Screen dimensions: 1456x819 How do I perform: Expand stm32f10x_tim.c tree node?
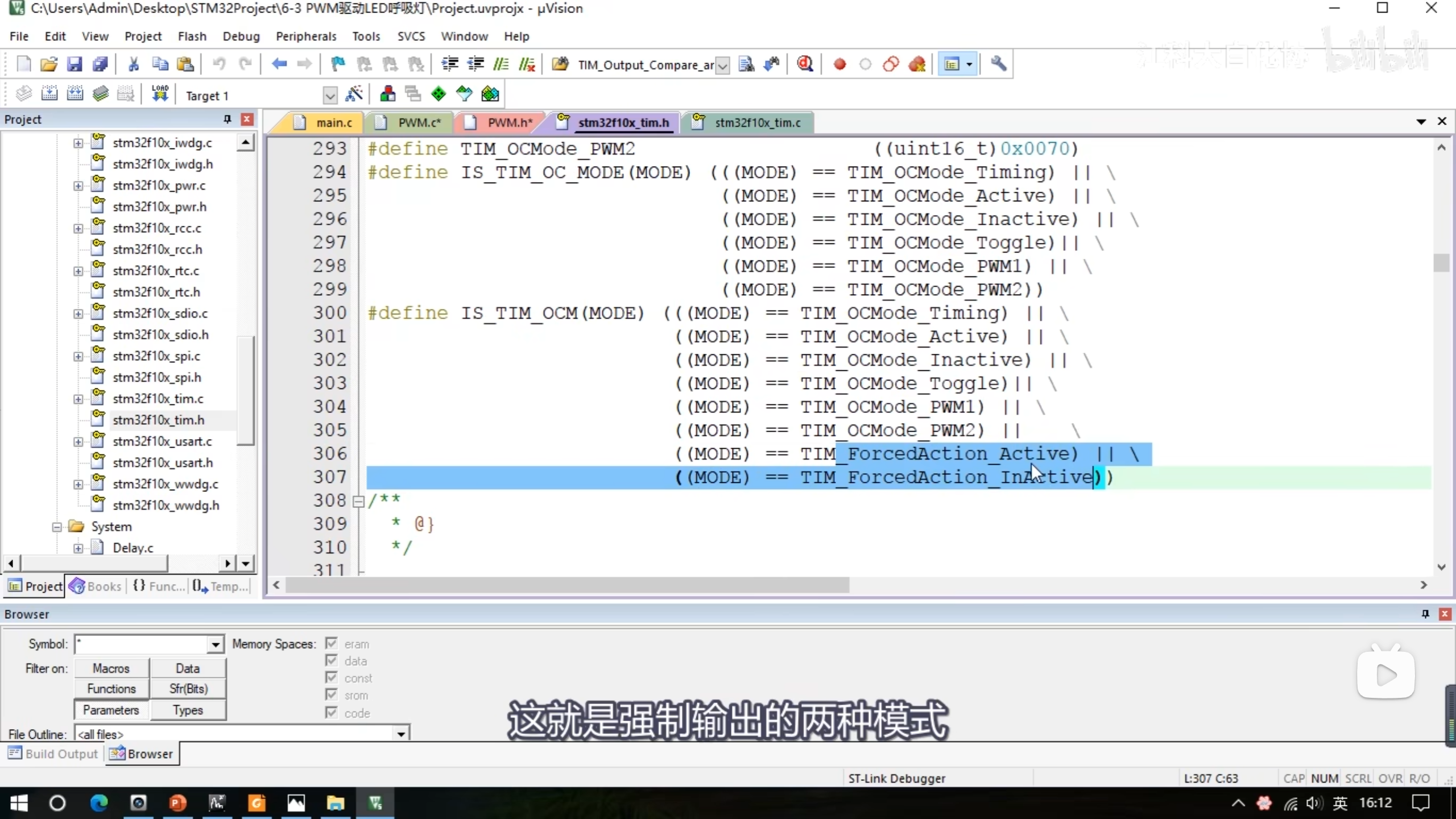pyautogui.click(x=78, y=399)
